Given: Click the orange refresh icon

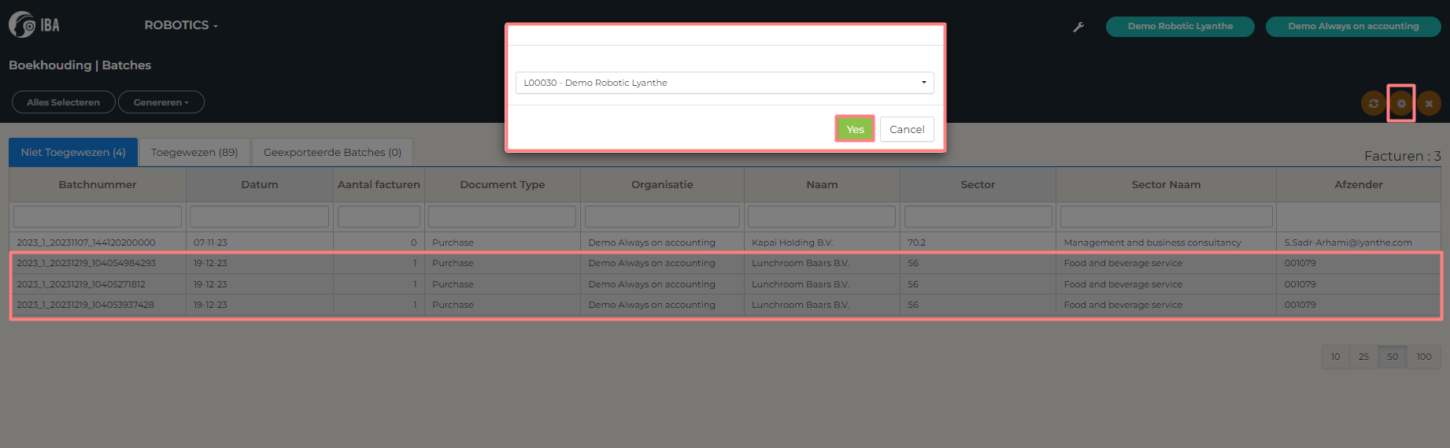Looking at the screenshot, I should click(x=1373, y=103).
